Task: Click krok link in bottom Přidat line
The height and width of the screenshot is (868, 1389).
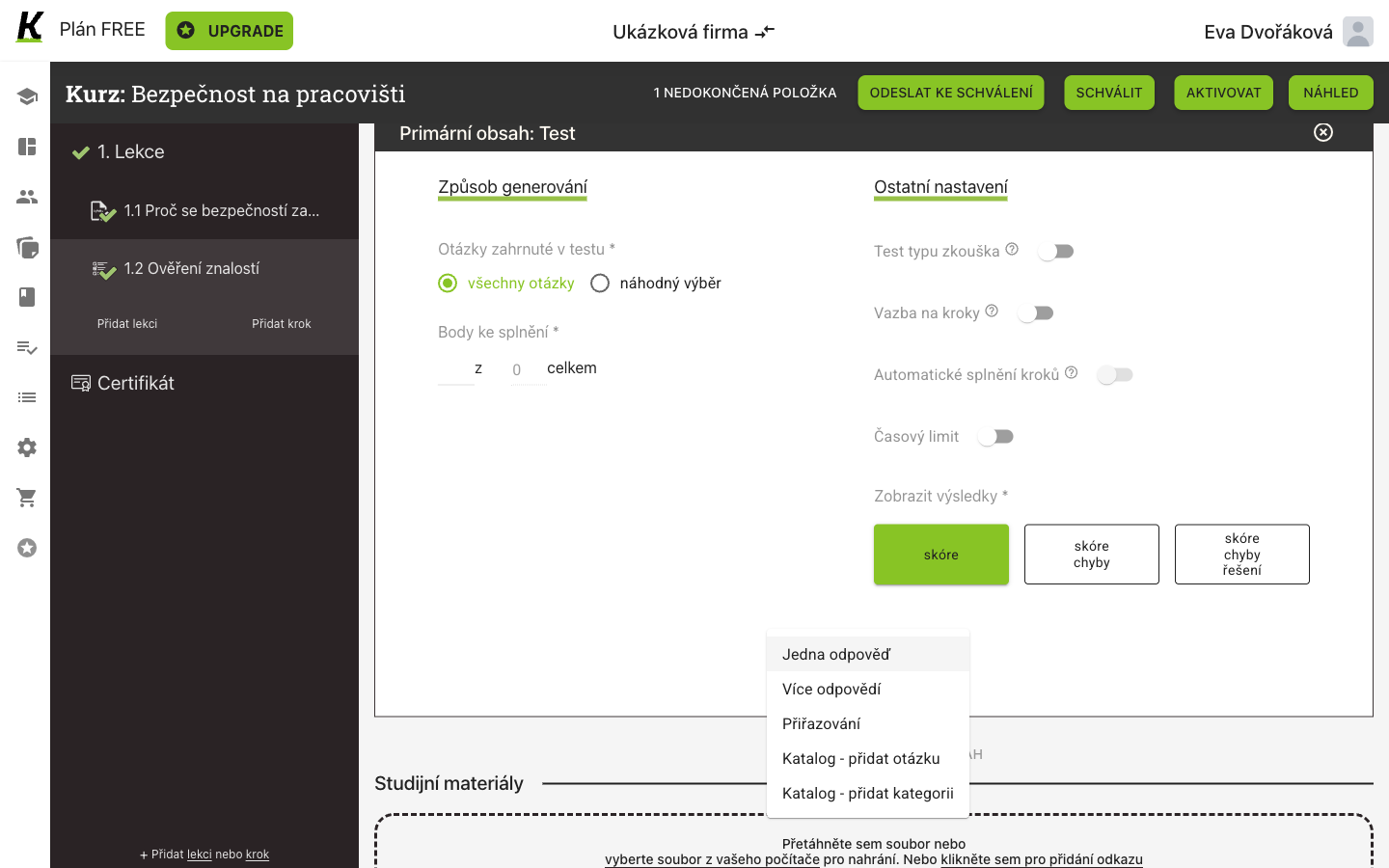Action: tap(258, 854)
